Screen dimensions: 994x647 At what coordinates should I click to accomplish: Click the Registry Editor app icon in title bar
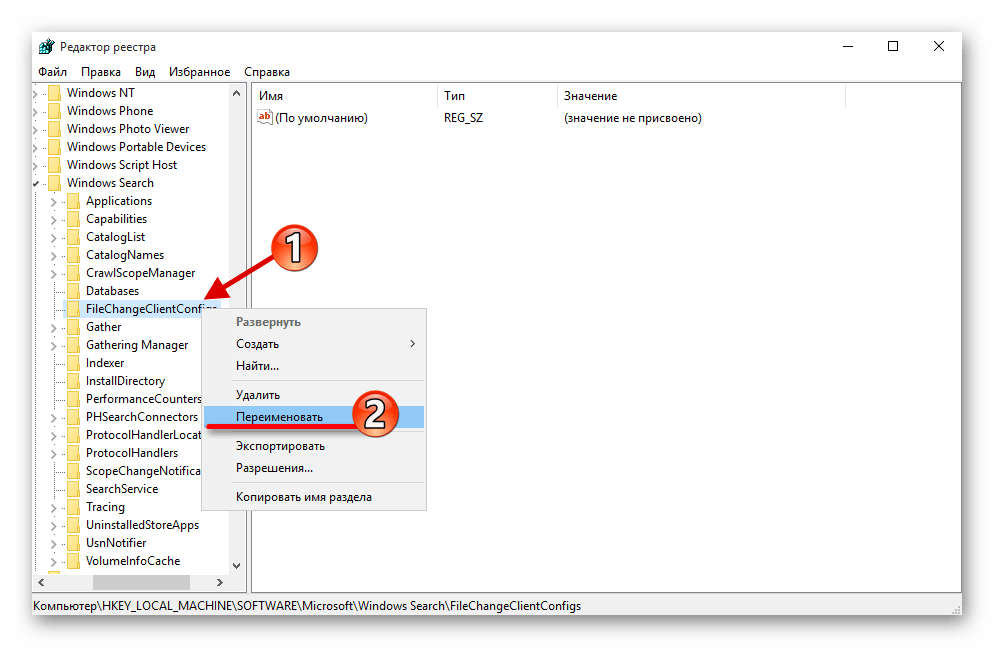point(45,47)
